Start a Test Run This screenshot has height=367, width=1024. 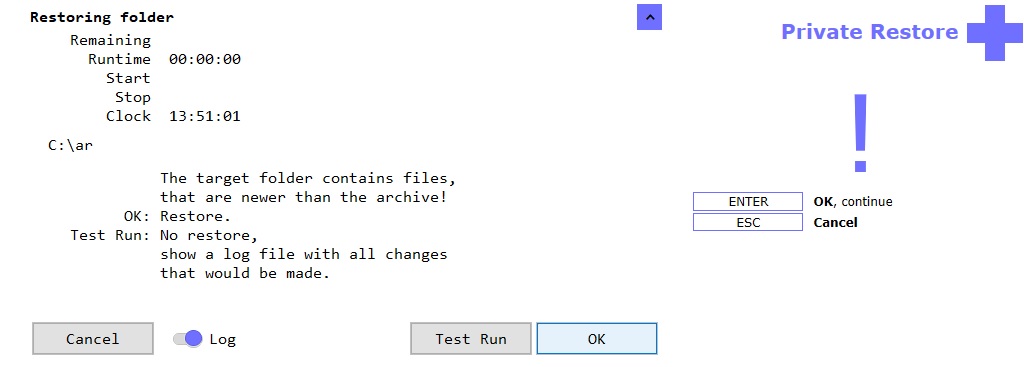471,339
